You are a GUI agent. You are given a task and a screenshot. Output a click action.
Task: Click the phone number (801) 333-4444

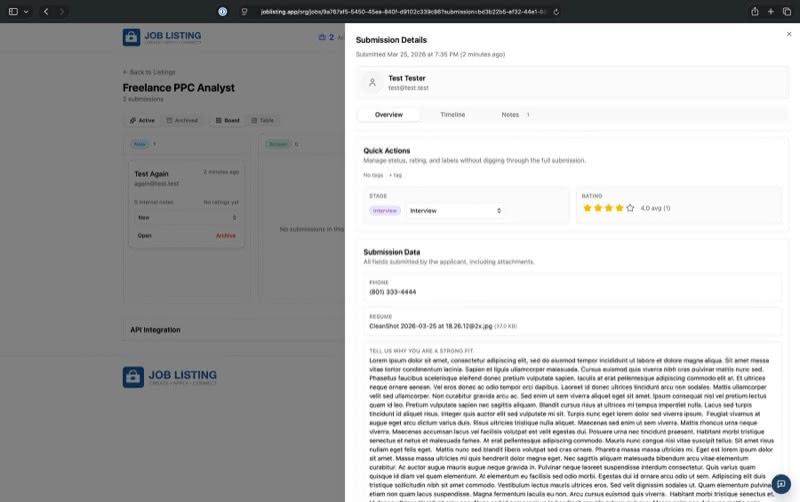pyautogui.click(x=392, y=292)
